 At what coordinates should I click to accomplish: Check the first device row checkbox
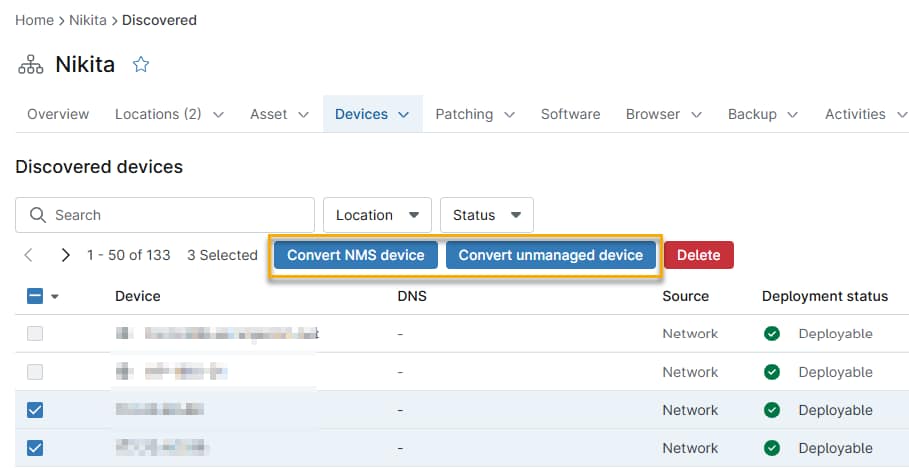click(x=35, y=334)
